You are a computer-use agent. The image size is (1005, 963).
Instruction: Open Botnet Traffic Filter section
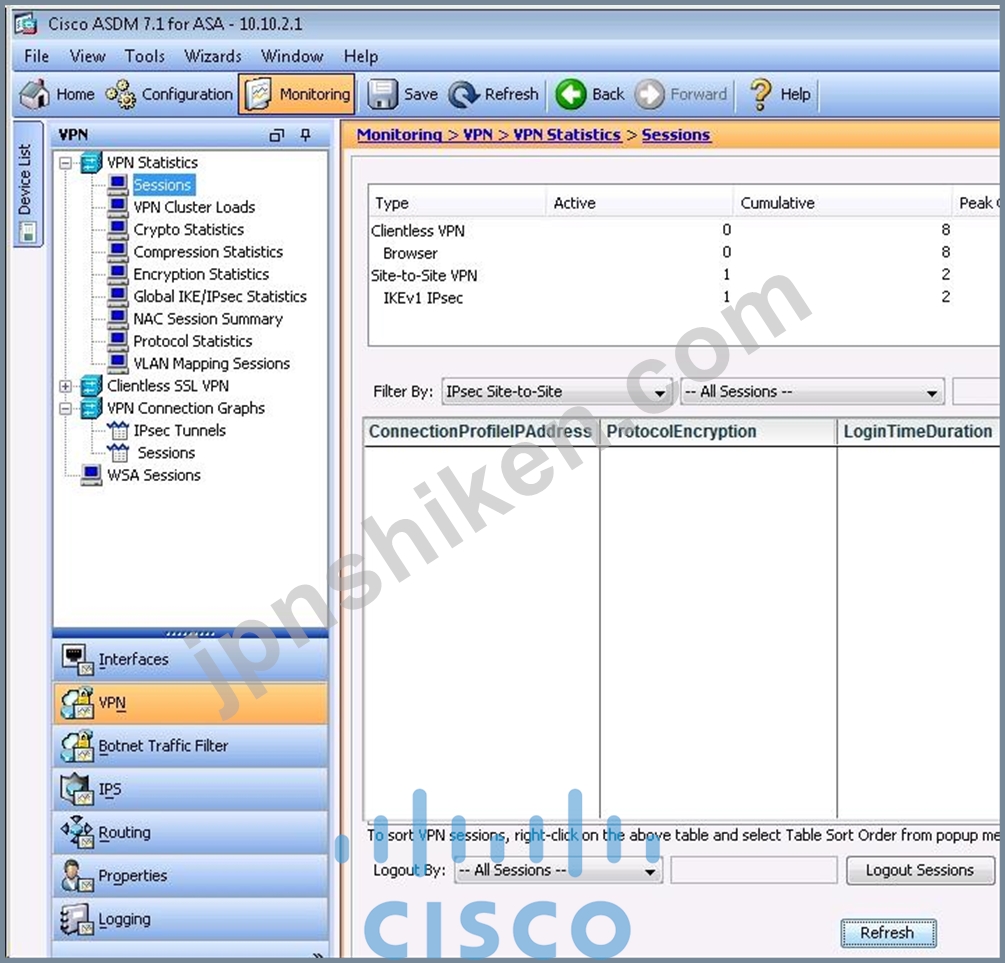190,746
